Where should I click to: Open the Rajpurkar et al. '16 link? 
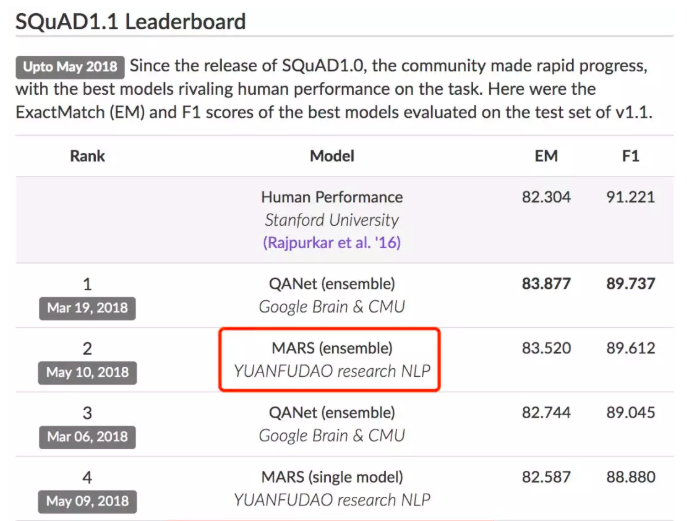[x=332, y=242]
